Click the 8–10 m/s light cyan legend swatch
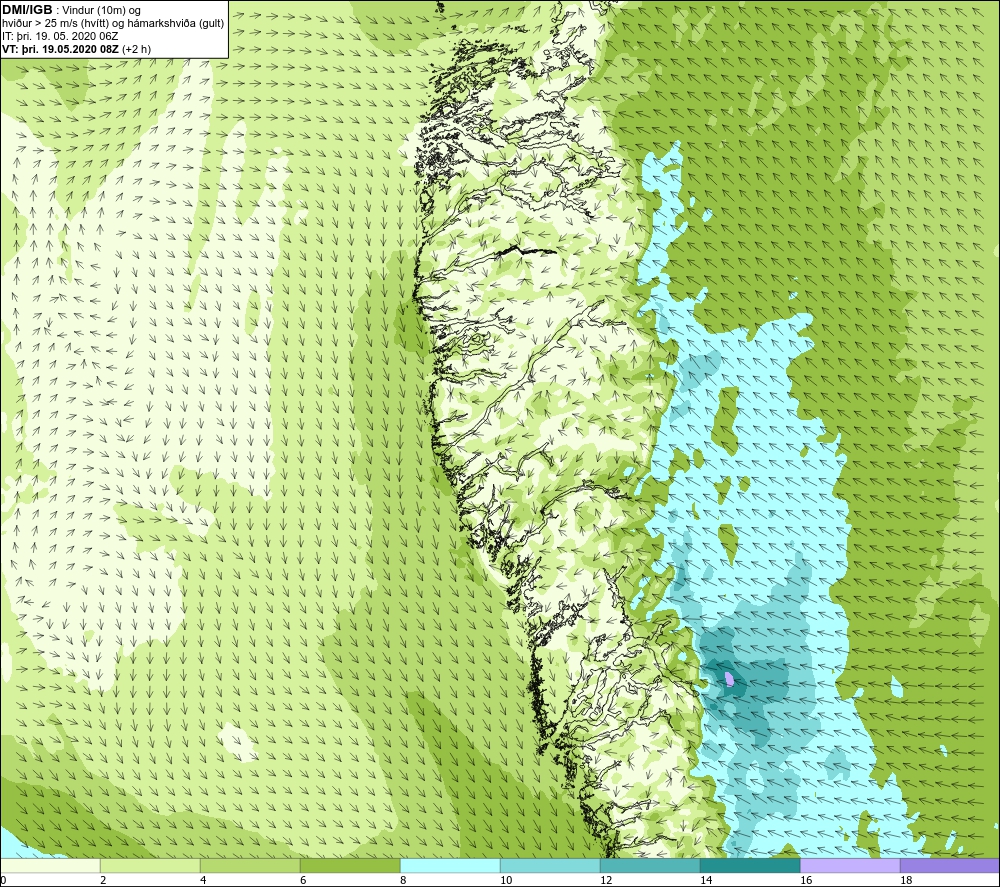This screenshot has width=1000, height=887. pyautogui.click(x=450, y=866)
